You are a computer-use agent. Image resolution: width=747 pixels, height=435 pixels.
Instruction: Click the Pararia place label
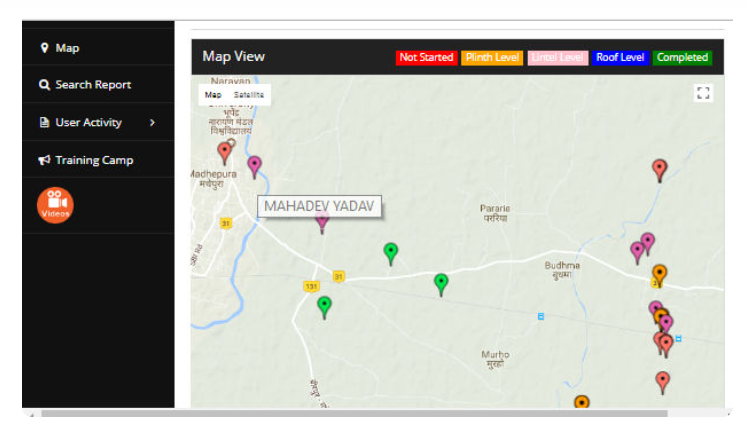[x=495, y=213]
